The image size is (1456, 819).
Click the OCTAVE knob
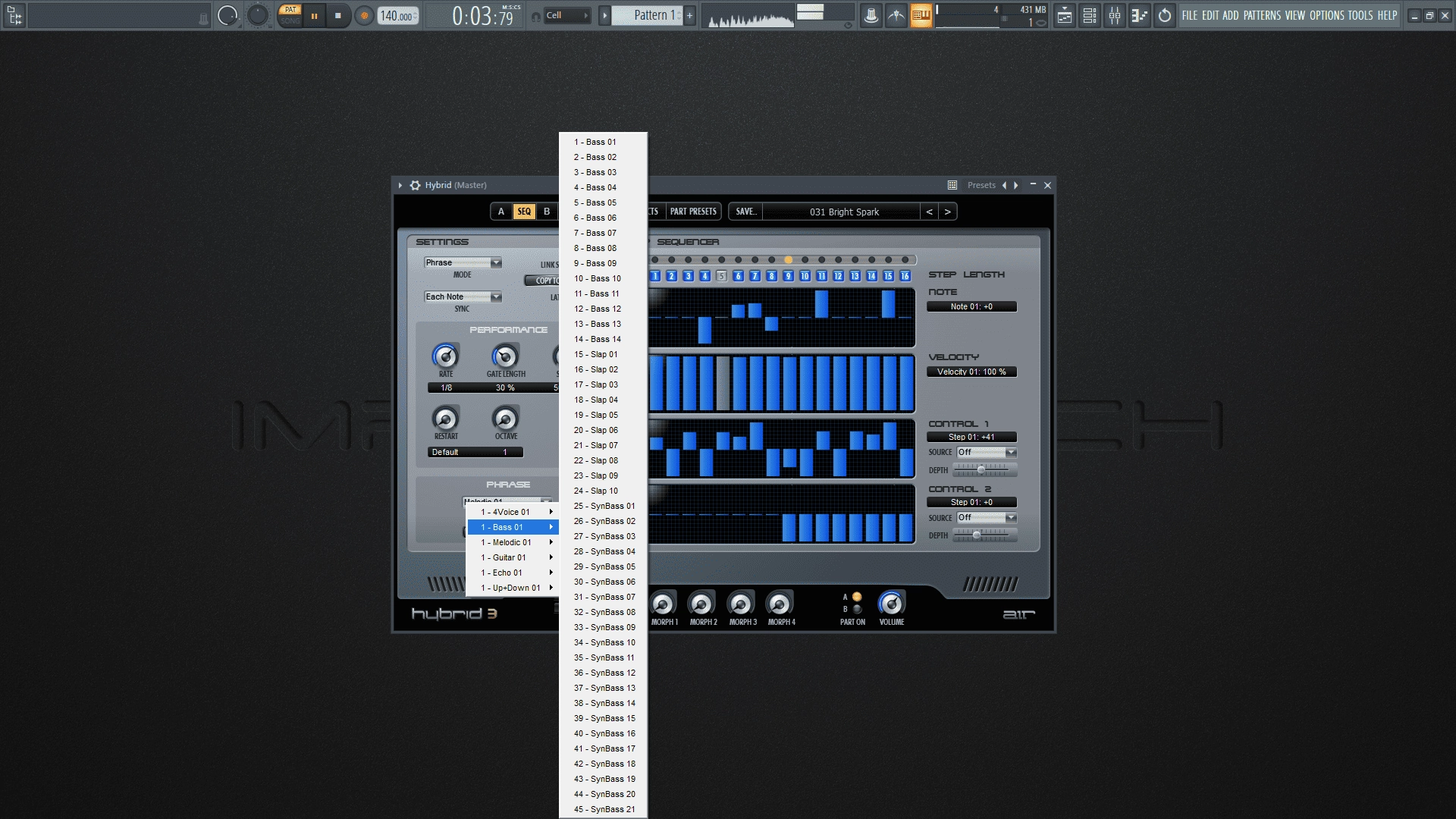coord(505,419)
